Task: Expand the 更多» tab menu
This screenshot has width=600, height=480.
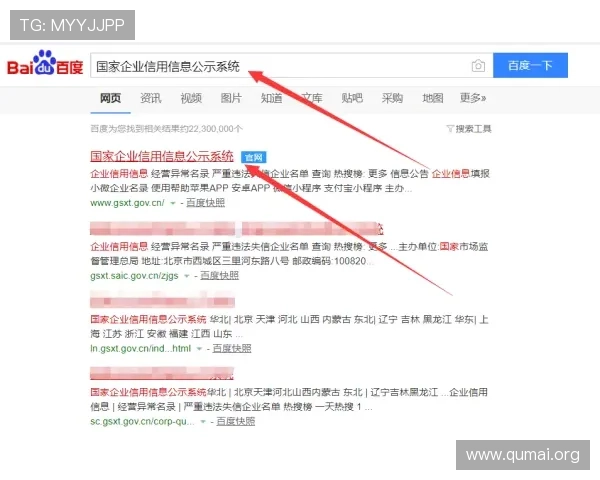Action: 473,98
